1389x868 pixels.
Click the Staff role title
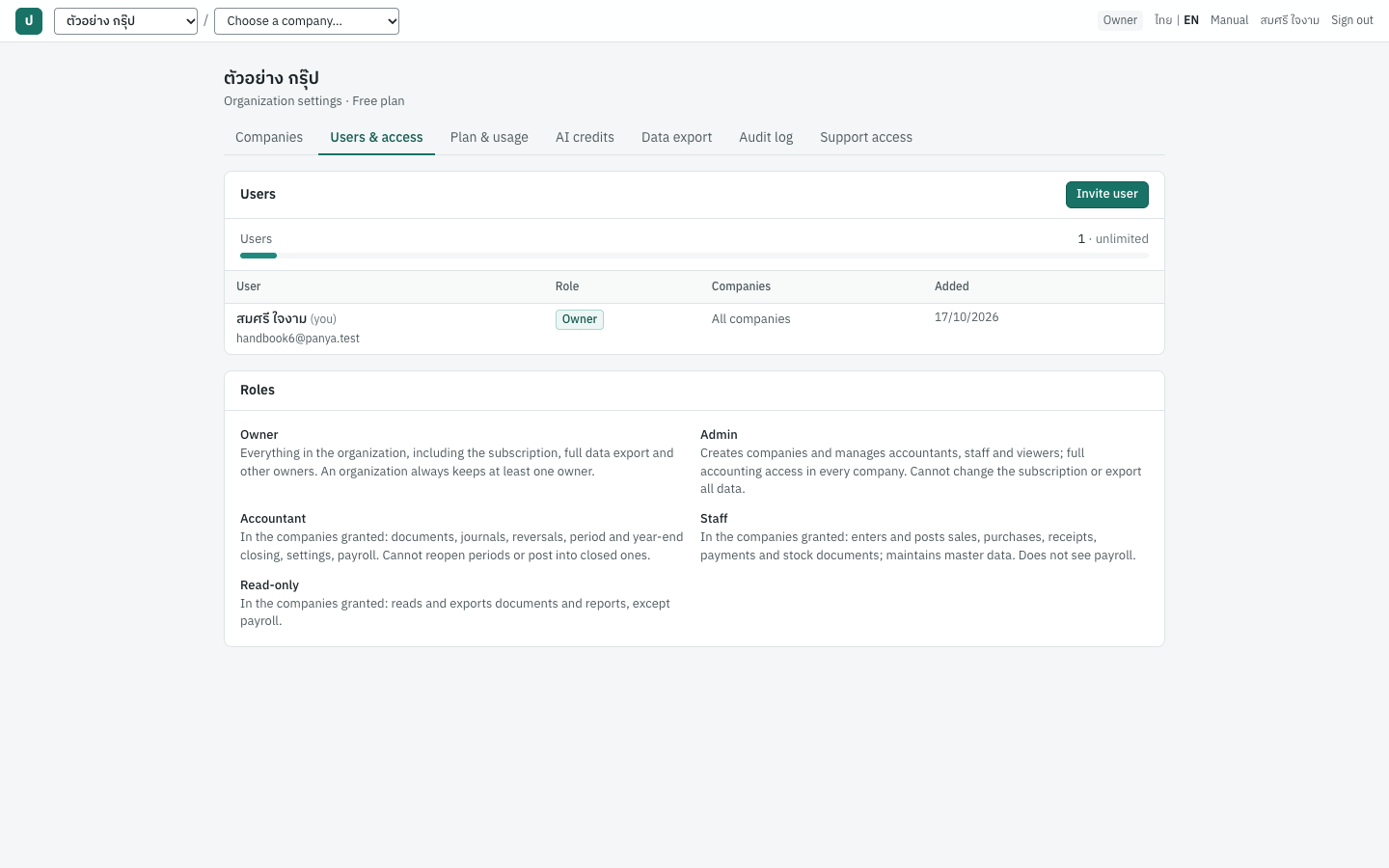pyautogui.click(x=714, y=519)
